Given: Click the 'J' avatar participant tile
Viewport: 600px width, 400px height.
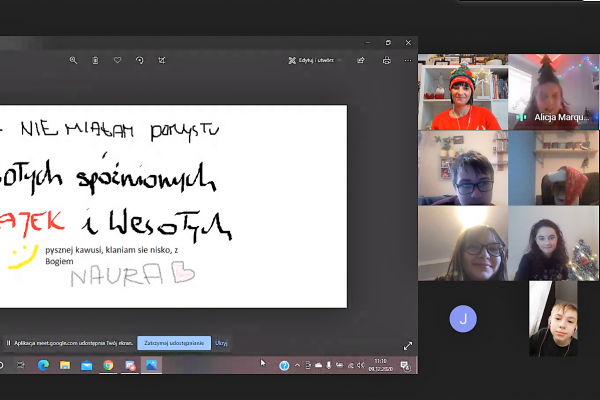Looking at the screenshot, I should tap(463, 319).
